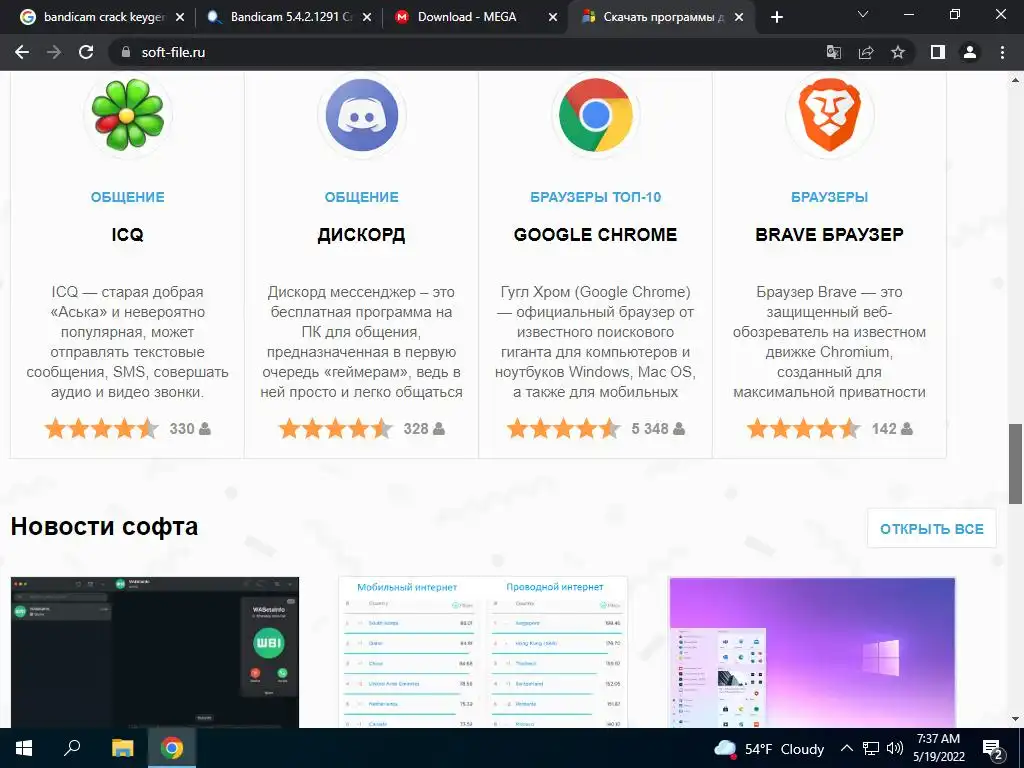Toggle the browser side panel icon
Image resolution: width=1024 pixels, height=768 pixels.
(938, 52)
